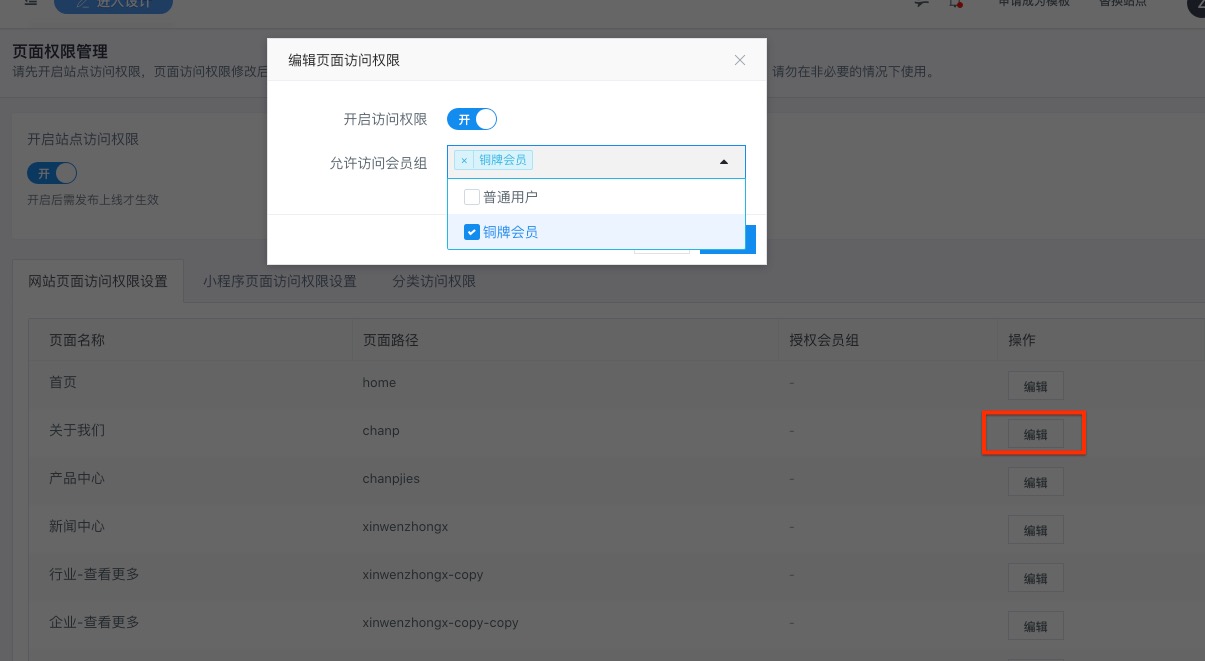Toggle the 开启站点访问权限 switch
The width and height of the screenshot is (1205, 661).
(x=52, y=173)
